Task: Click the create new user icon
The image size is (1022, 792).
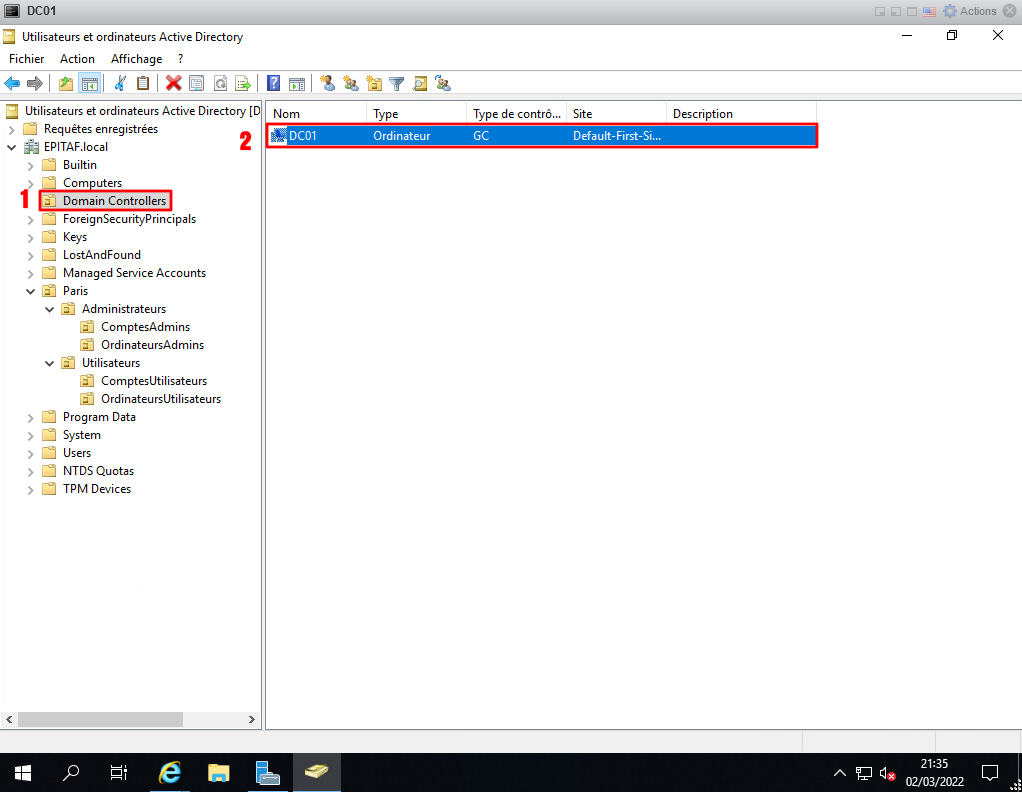Action: point(327,84)
